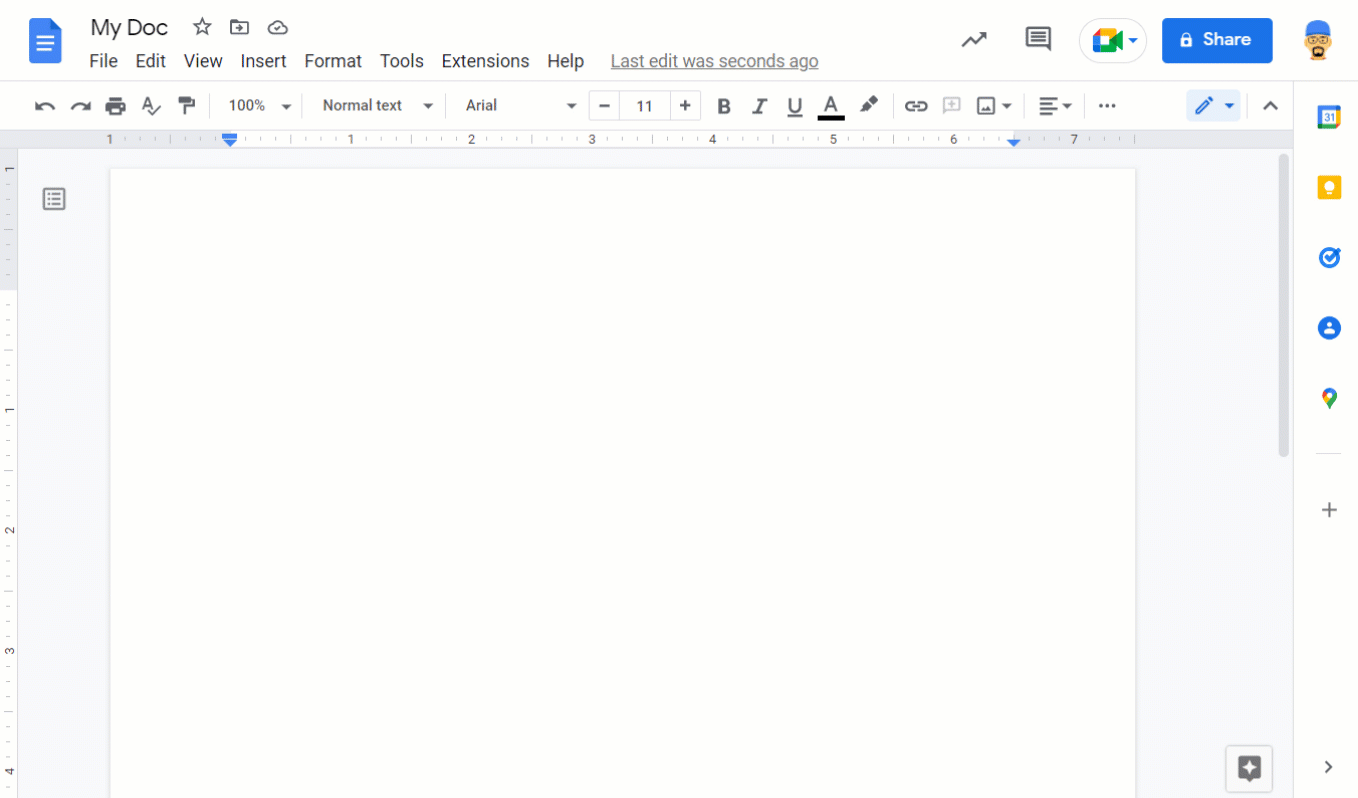Viewport: 1358px width, 798px height.
Task: Open the zoom 100% dropdown
Action: 259,106
